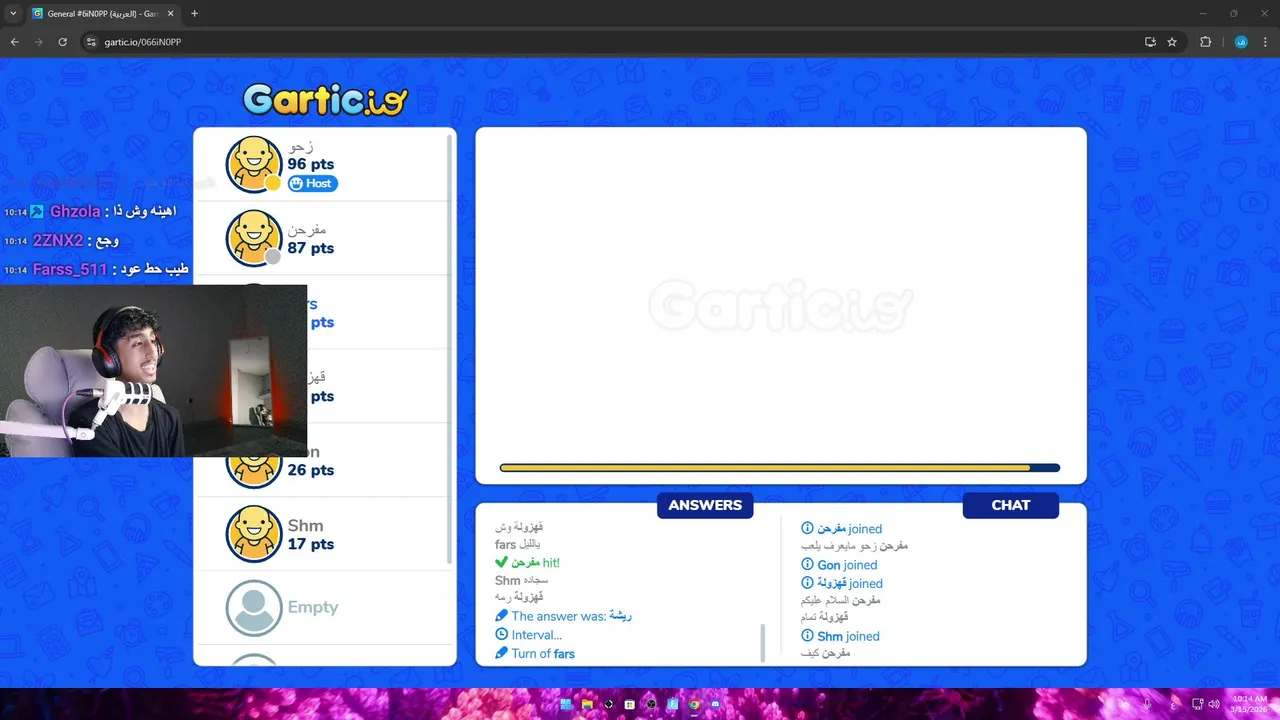This screenshot has width=1280, height=720.
Task: Show hidden system tray icons
Action: tap(1125, 704)
